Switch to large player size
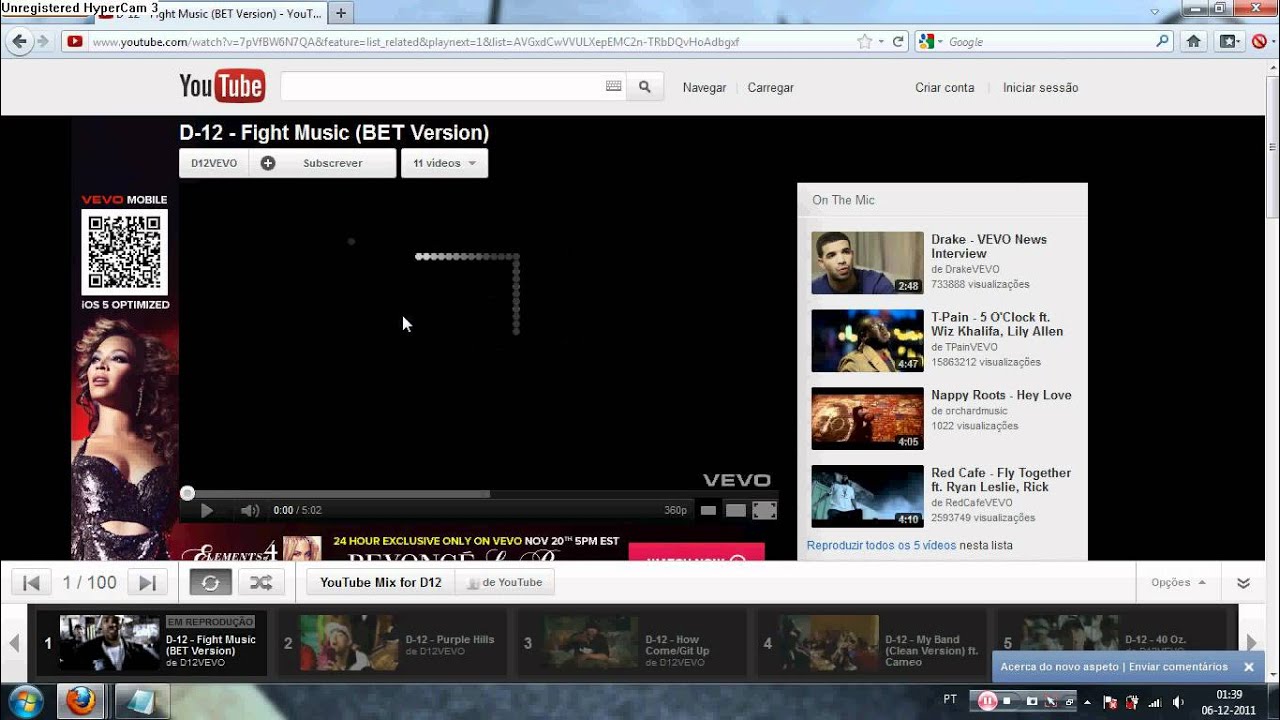Viewport: 1280px width, 720px height. [x=736, y=510]
